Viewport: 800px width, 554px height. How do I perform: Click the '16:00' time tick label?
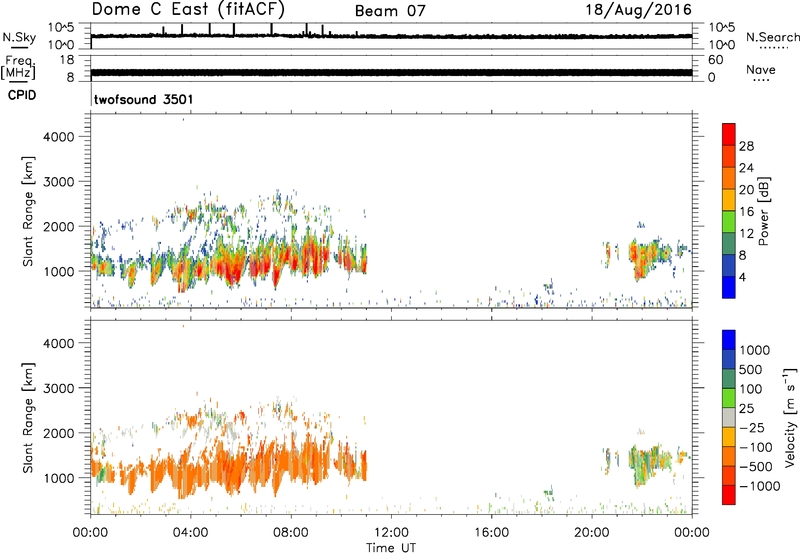491,533
